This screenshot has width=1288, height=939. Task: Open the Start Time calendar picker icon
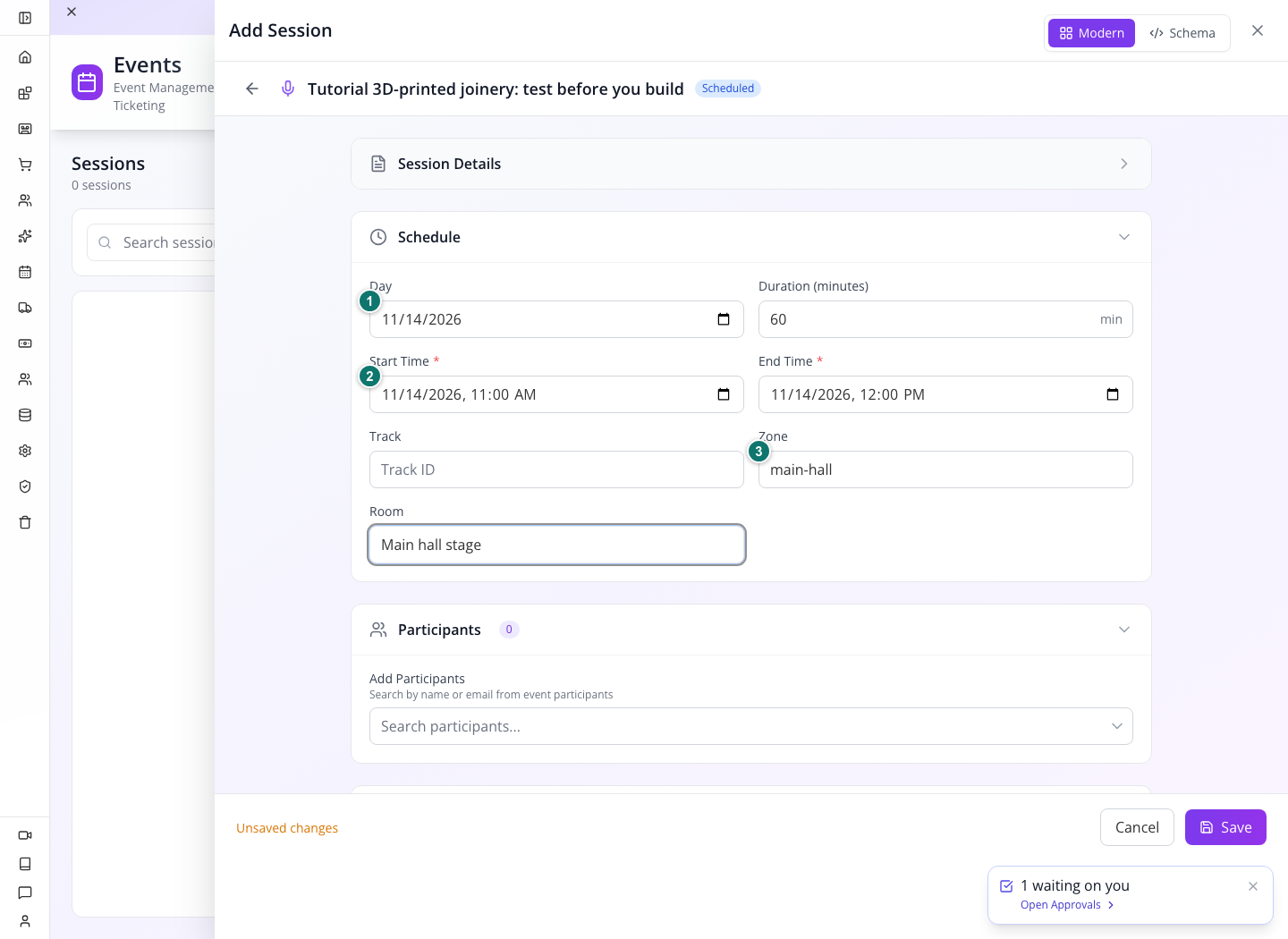tap(724, 394)
